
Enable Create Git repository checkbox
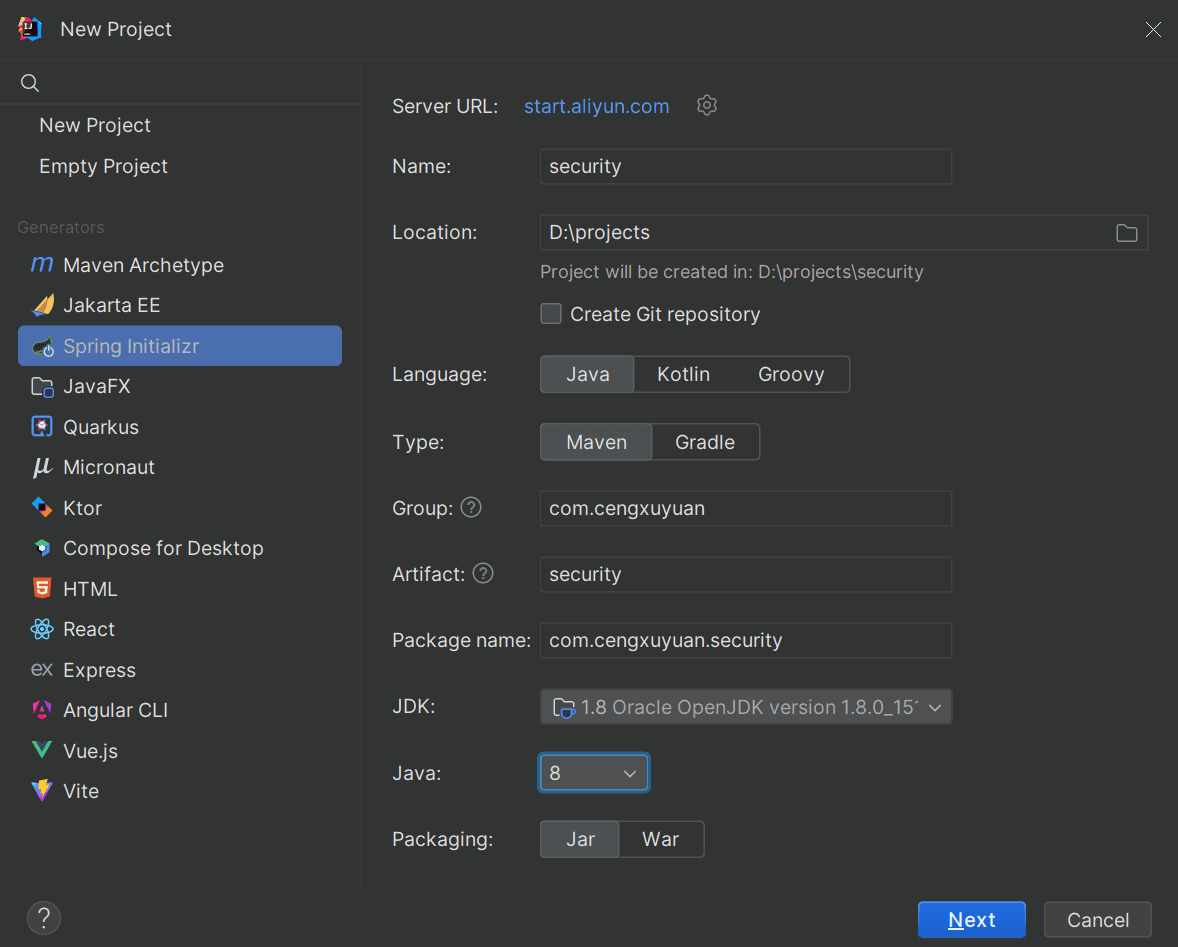551,313
